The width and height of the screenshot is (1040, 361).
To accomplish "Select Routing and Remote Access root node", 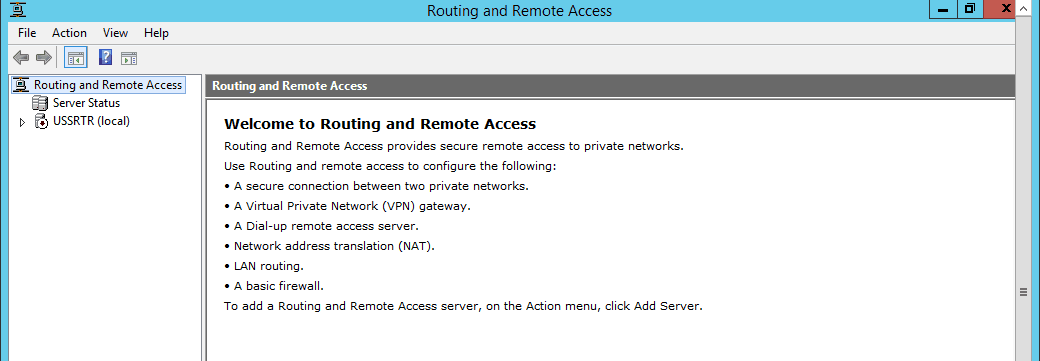I will (108, 84).
